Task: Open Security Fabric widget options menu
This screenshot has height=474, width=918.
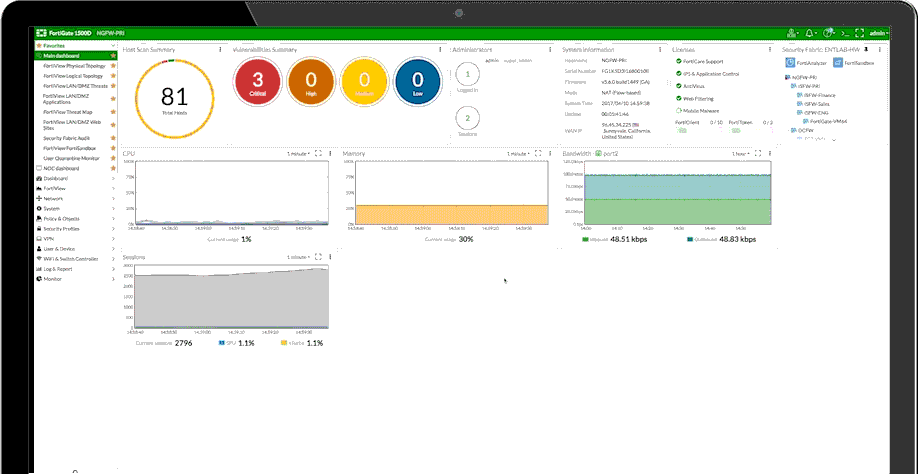Action: click(x=879, y=50)
